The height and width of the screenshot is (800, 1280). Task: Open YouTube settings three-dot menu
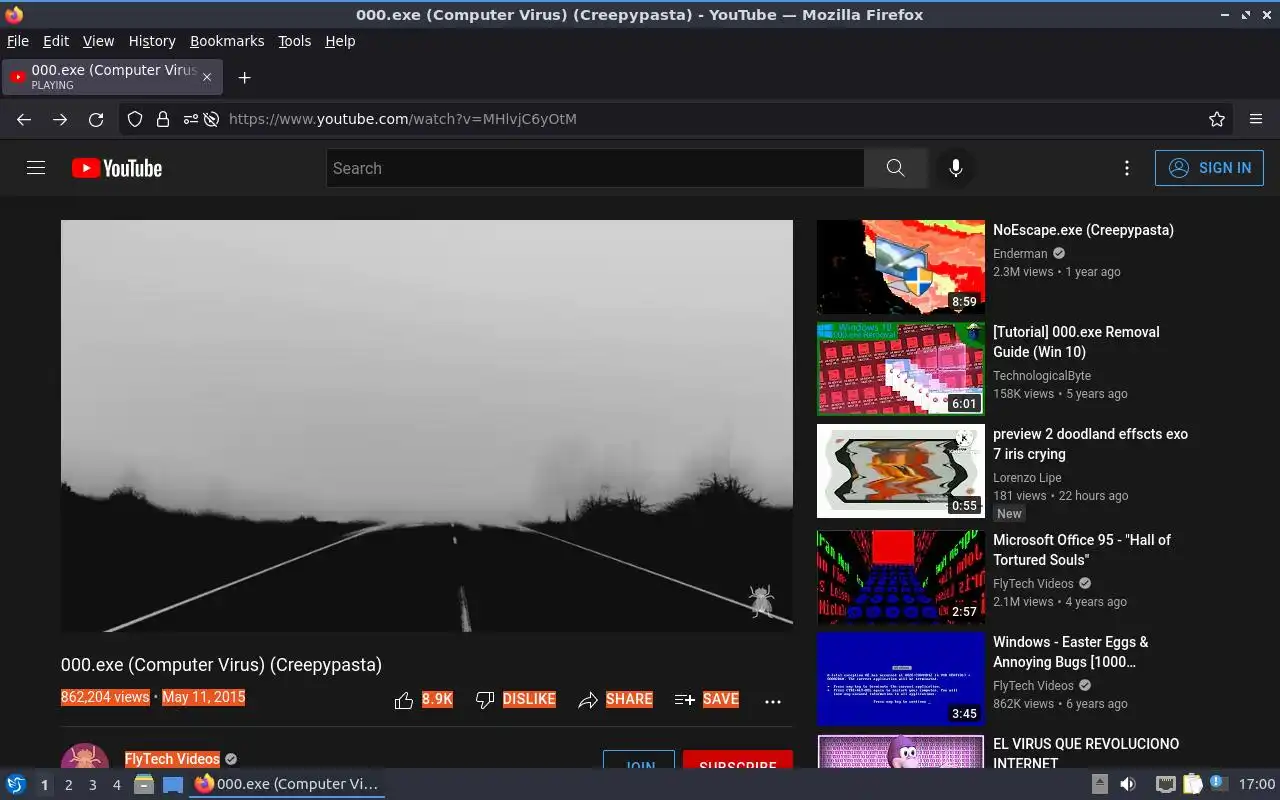tap(1127, 168)
